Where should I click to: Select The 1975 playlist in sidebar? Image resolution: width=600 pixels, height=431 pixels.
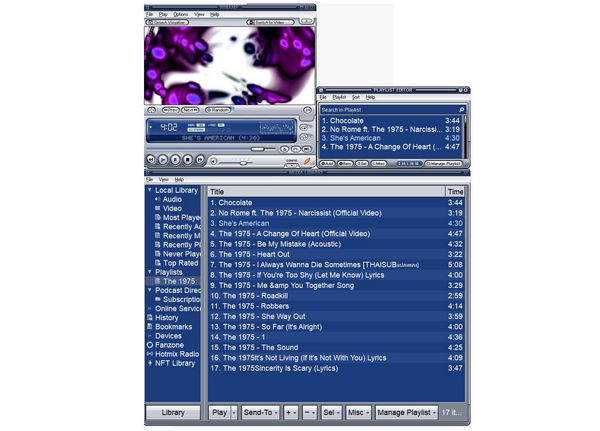[x=175, y=281]
